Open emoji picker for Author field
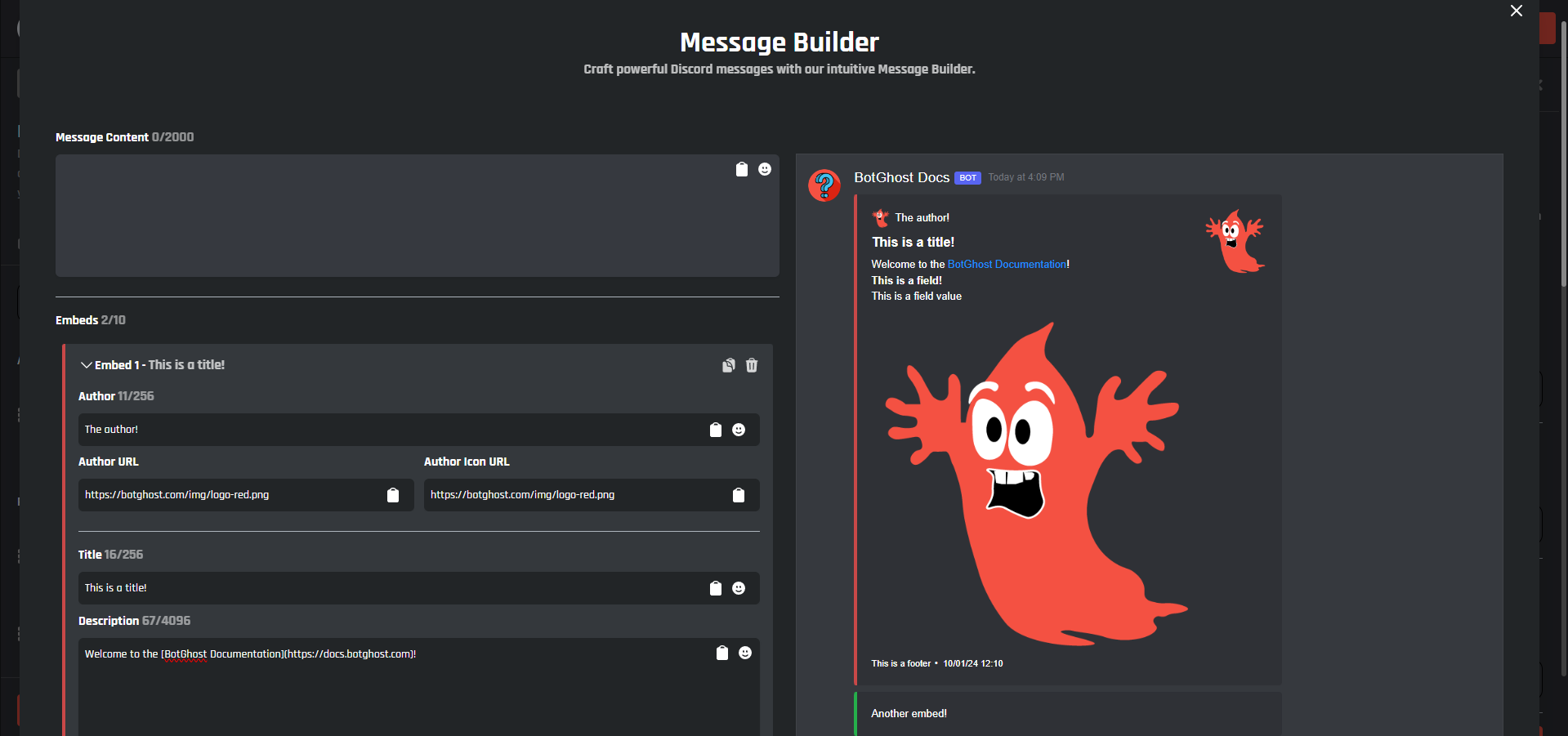1568x736 pixels. point(739,430)
